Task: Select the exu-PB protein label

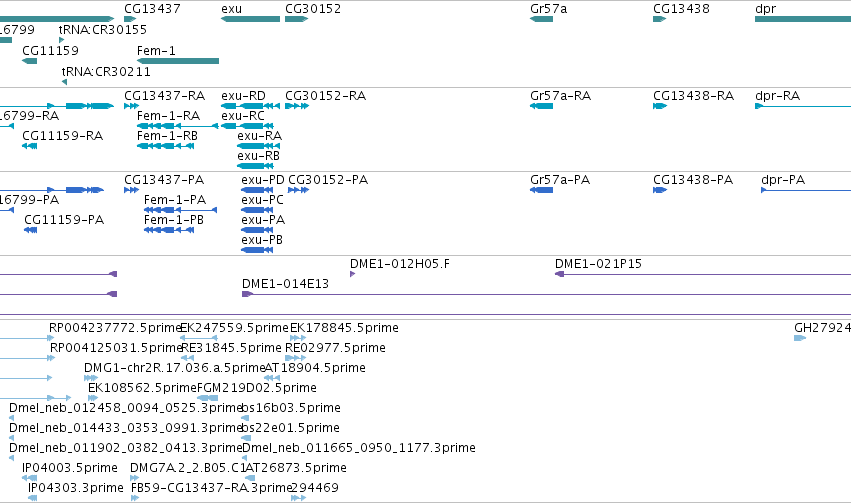Action: [262, 240]
